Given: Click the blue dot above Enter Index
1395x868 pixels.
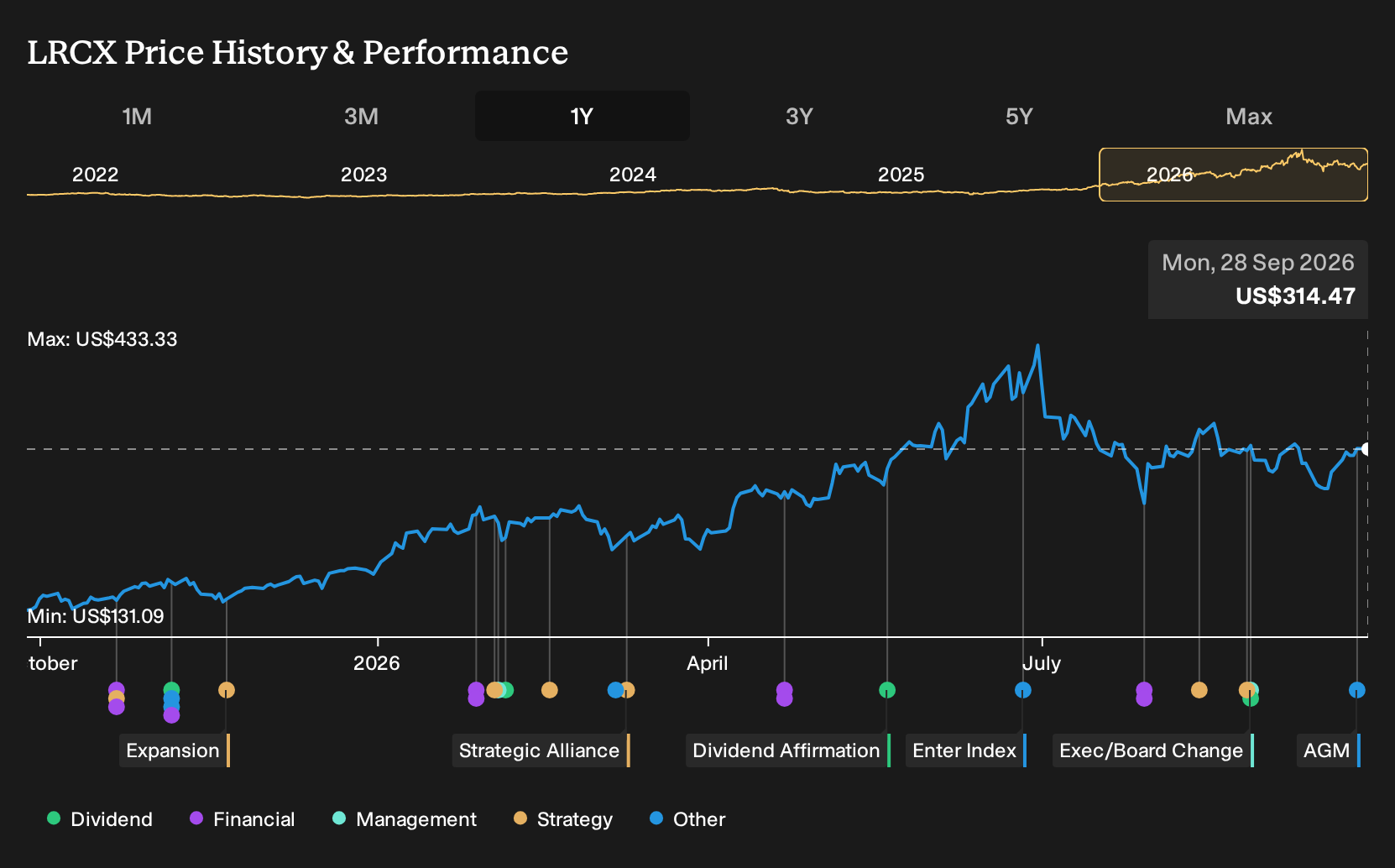Looking at the screenshot, I should pyautogui.click(x=1023, y=690).
